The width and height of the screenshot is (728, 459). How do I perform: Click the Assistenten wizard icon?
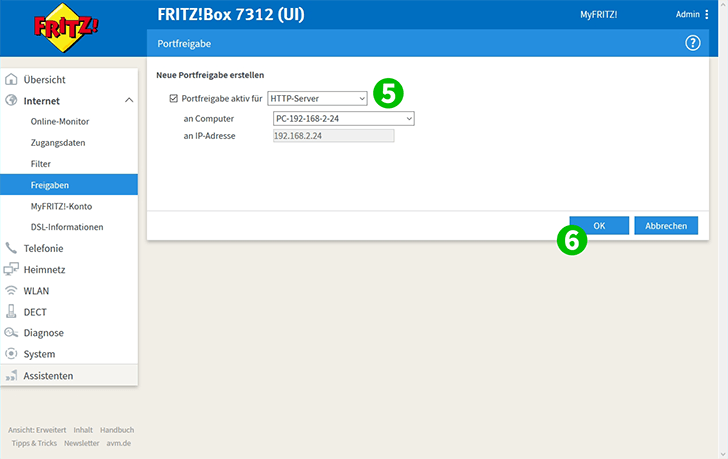(11, 375)
